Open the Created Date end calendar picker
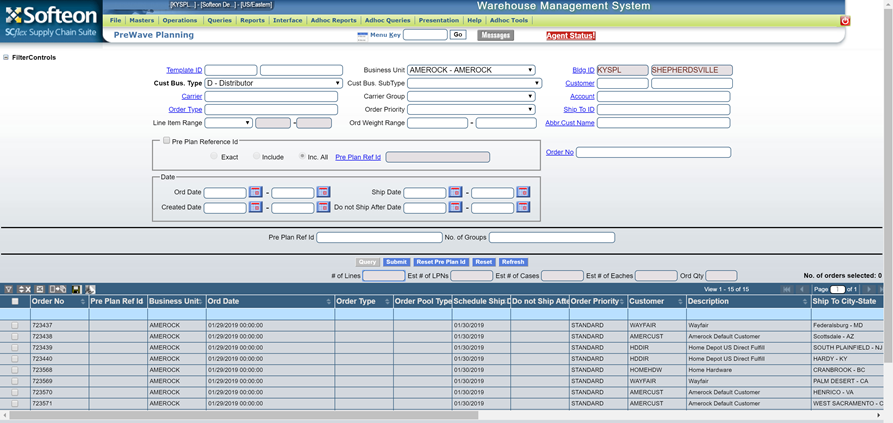 pyautogui.click(x=323, y=207)
